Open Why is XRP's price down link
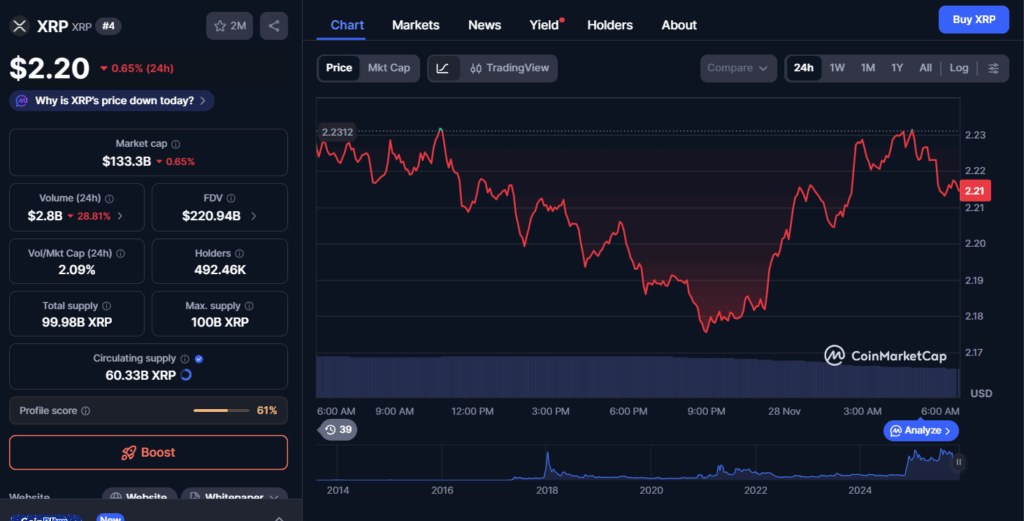 [112, 100]
